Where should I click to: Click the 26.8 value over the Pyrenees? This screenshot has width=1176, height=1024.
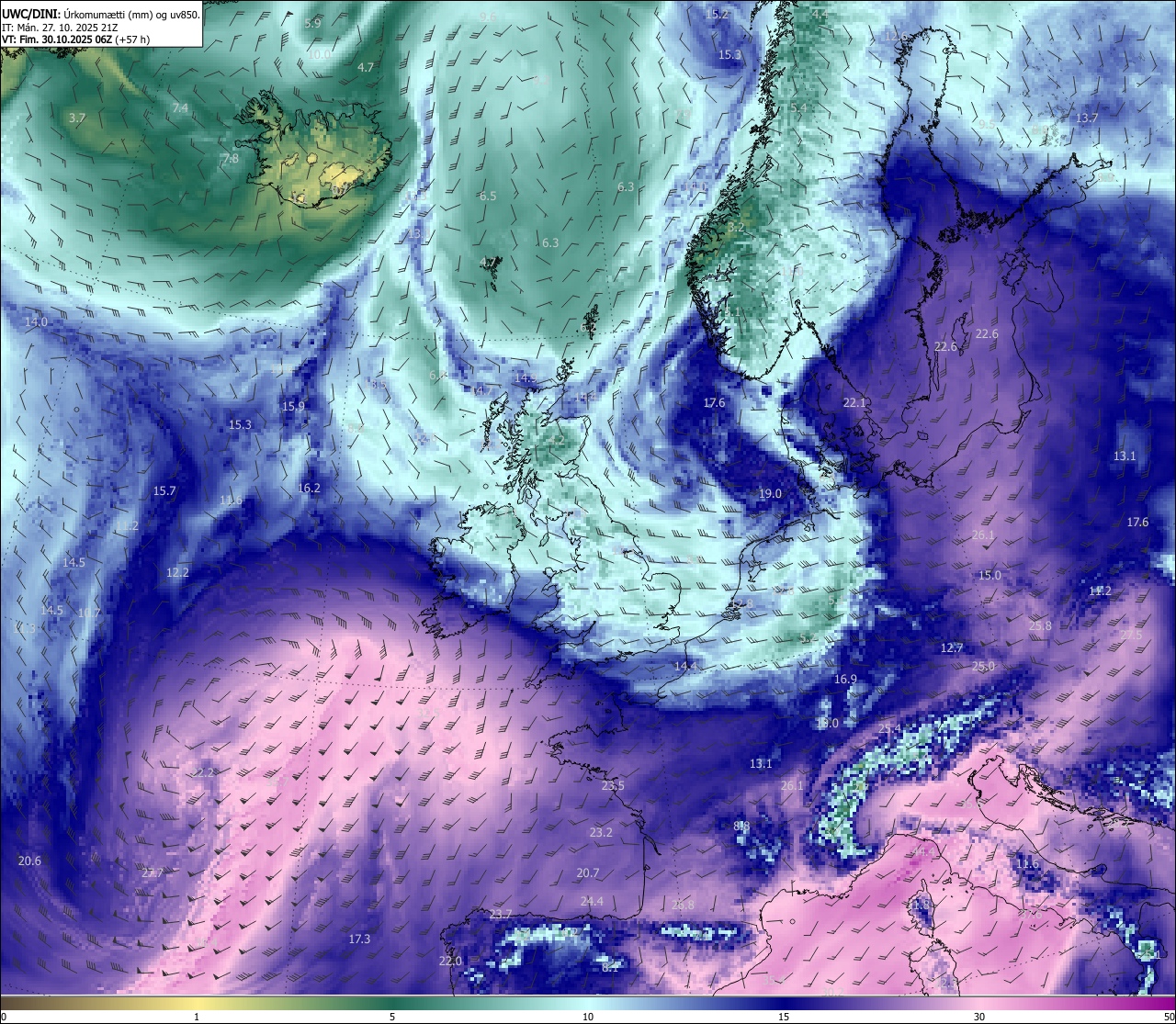(x=683, y=905)
